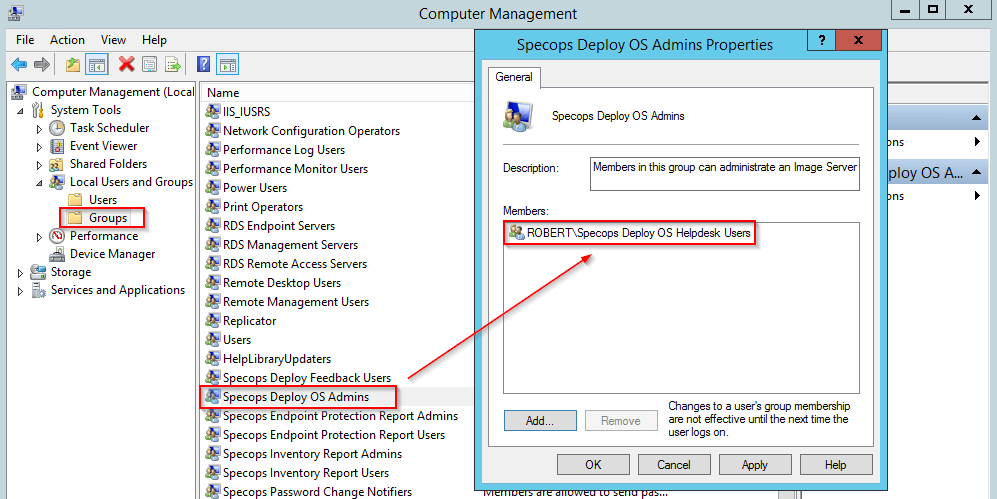
Task: Select Remote Management Users group
Action: [x=296, y=302]
